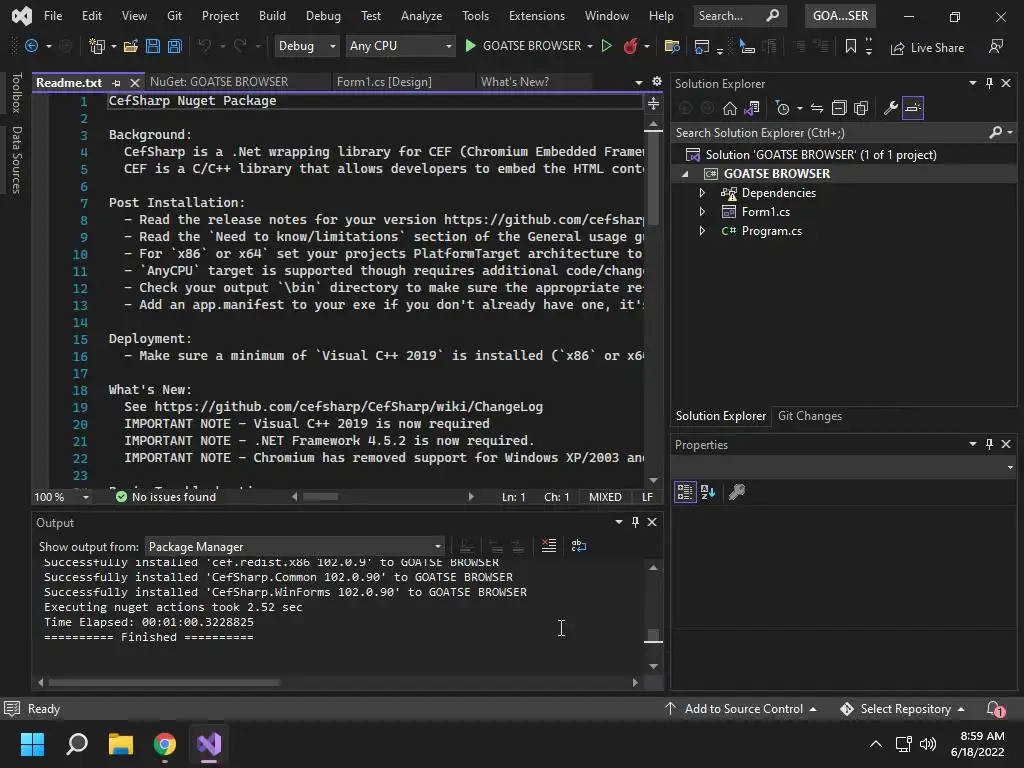Click the Send Feedback person icon
The width and height of the screenshot is (1024, 768).
pyautogui.click(x=996, y=46)
